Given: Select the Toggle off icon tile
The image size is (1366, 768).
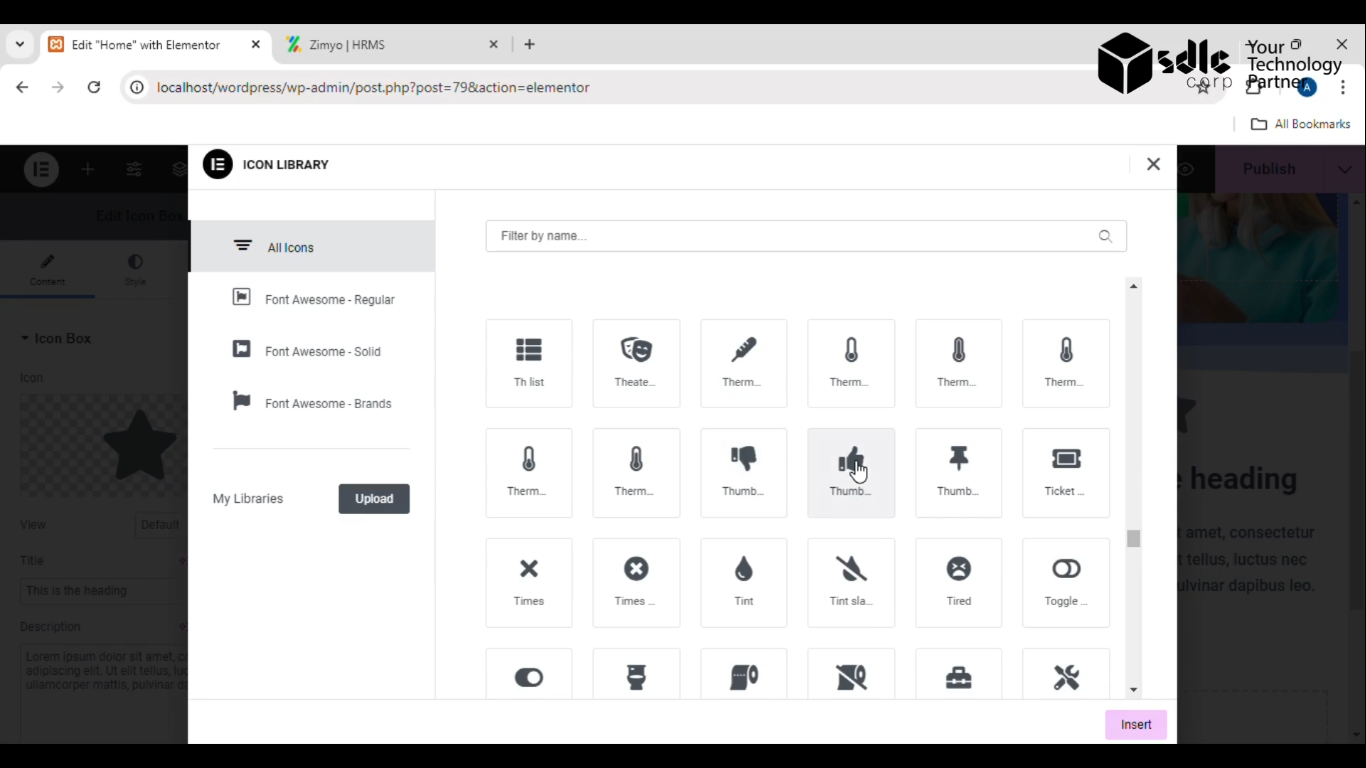Looking at the screenshot, I should [x=1066, y=583].
